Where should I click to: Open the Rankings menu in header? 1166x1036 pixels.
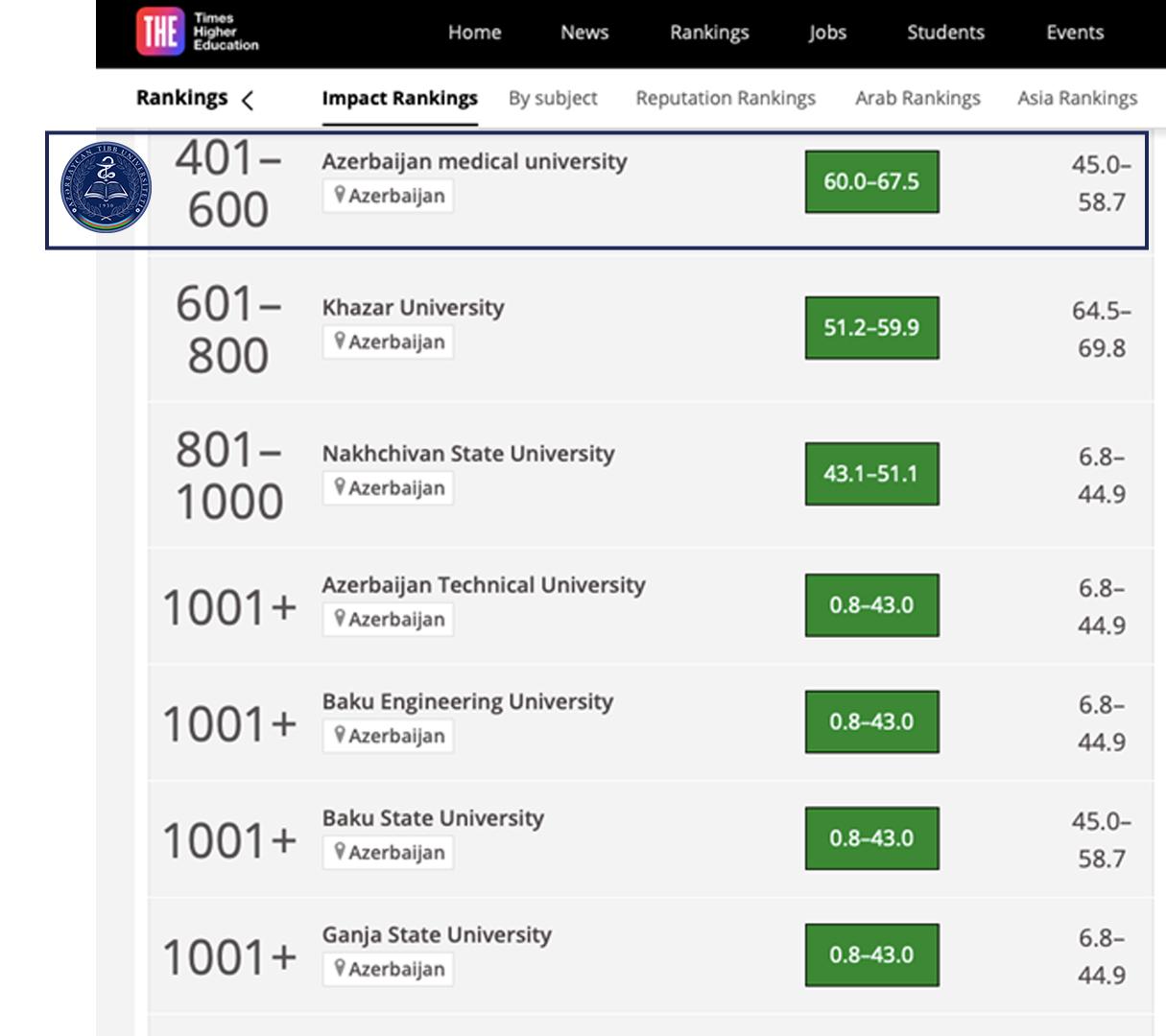[x=709, y=33]
